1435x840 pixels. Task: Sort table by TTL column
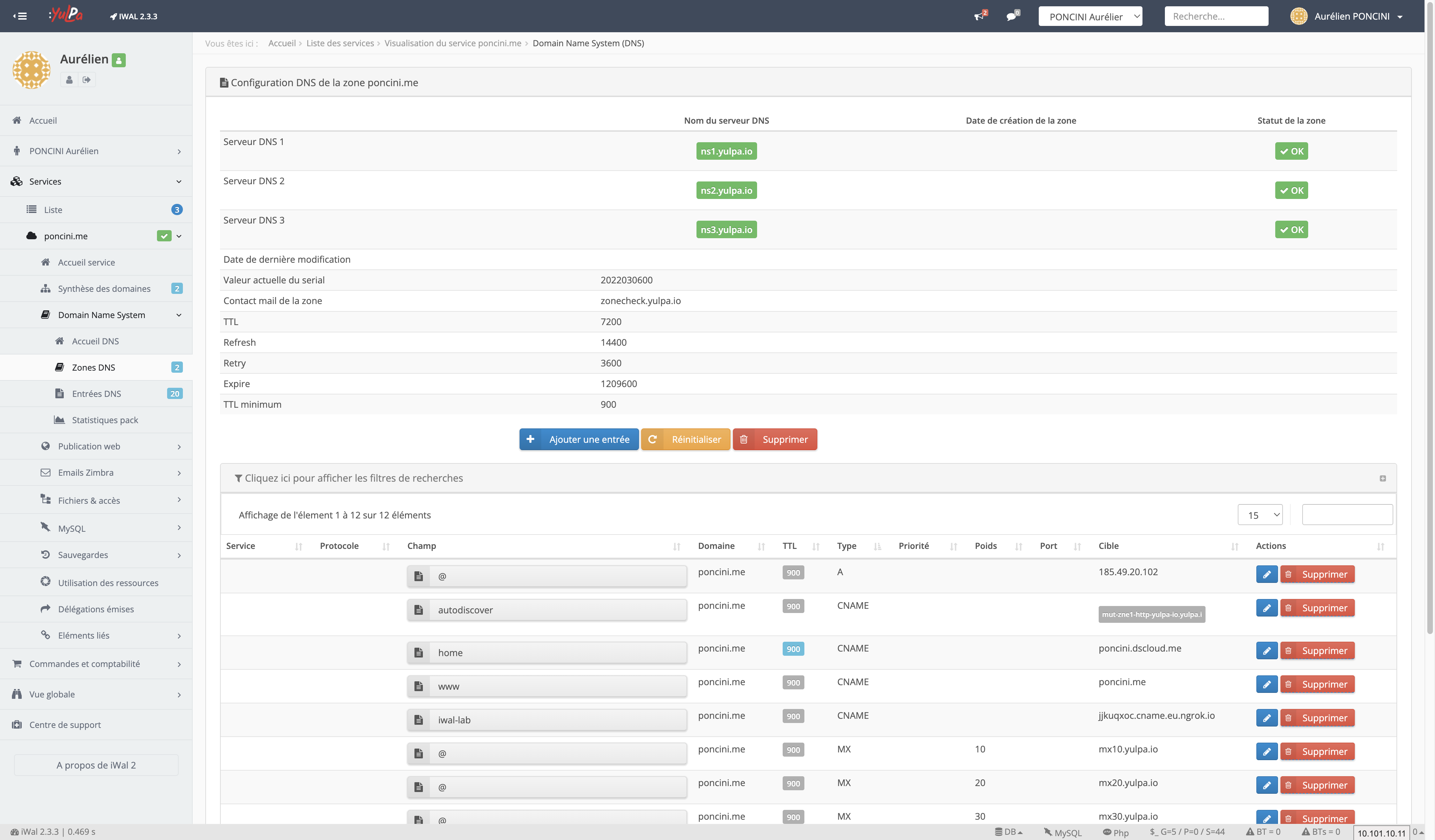pos(801,545)
